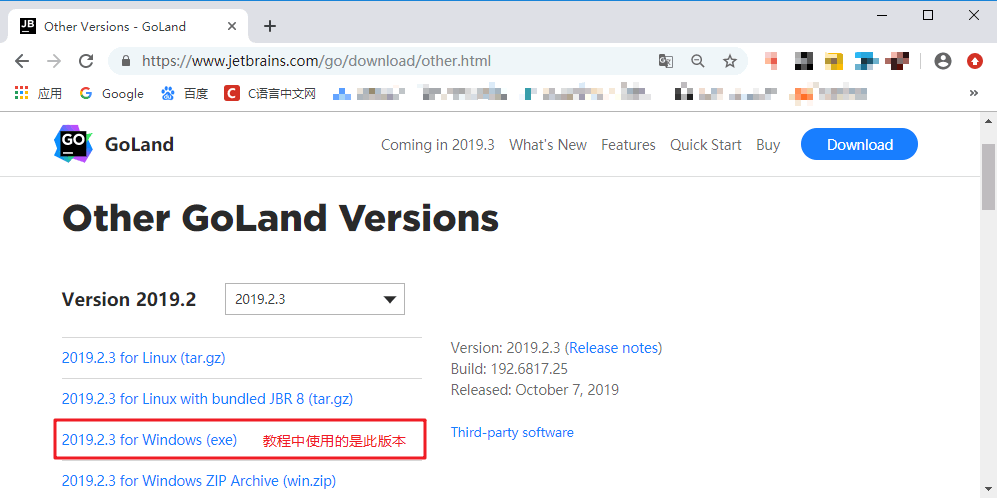The image size is (997, 498).
Task: Open the user profile avatar icon
Action: click(x=943, y=61)
